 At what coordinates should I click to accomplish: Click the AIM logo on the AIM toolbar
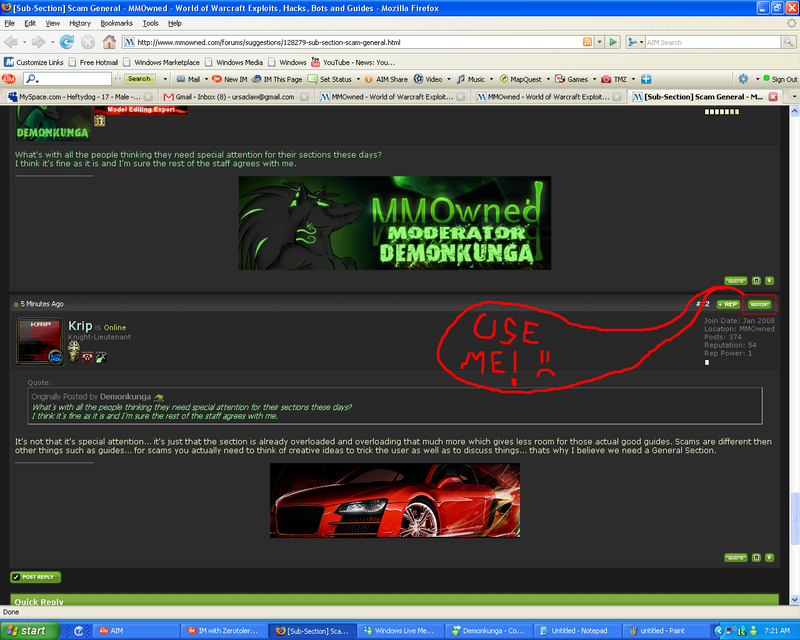pyautogui.click(x=9, y=79)
